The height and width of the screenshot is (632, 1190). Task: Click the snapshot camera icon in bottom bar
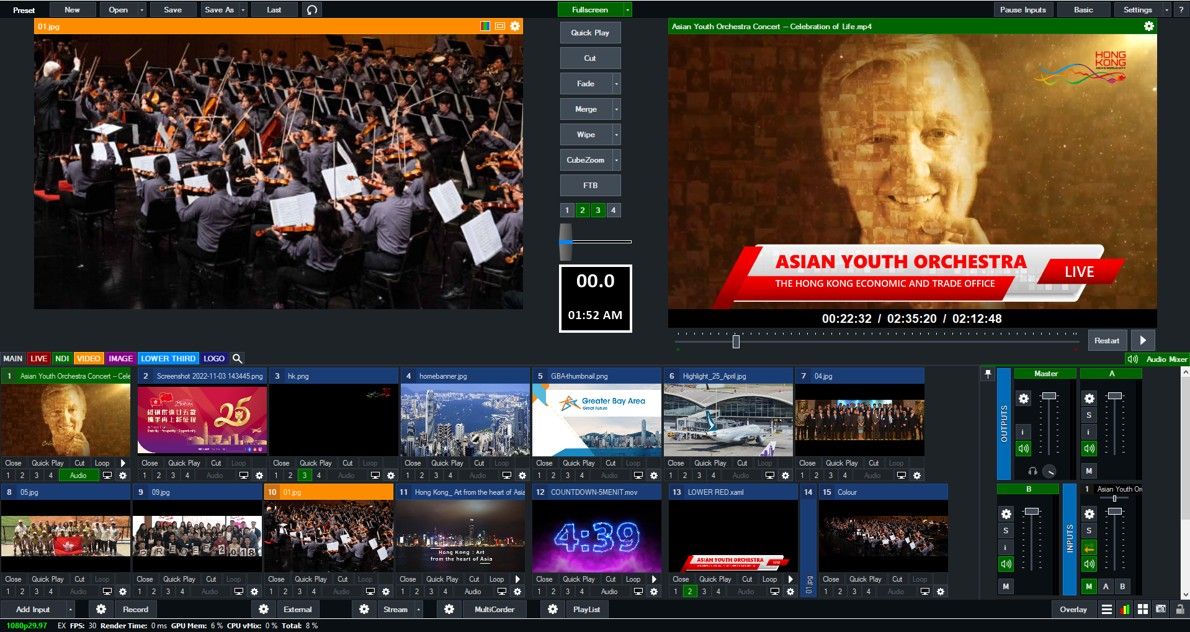[x=1161, y=609]
